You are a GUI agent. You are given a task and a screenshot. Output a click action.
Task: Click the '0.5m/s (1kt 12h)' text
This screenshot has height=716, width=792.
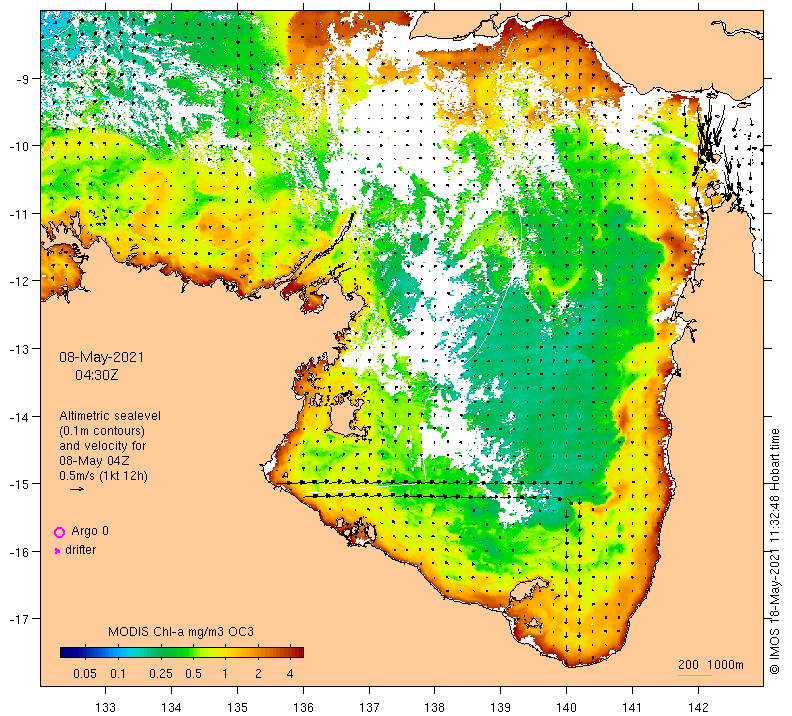104,476
